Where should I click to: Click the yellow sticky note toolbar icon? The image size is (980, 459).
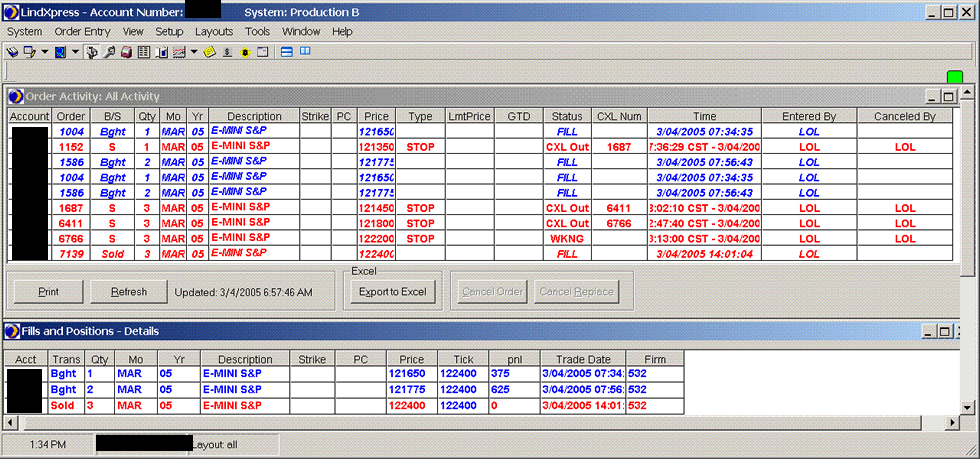pos(209,53)
